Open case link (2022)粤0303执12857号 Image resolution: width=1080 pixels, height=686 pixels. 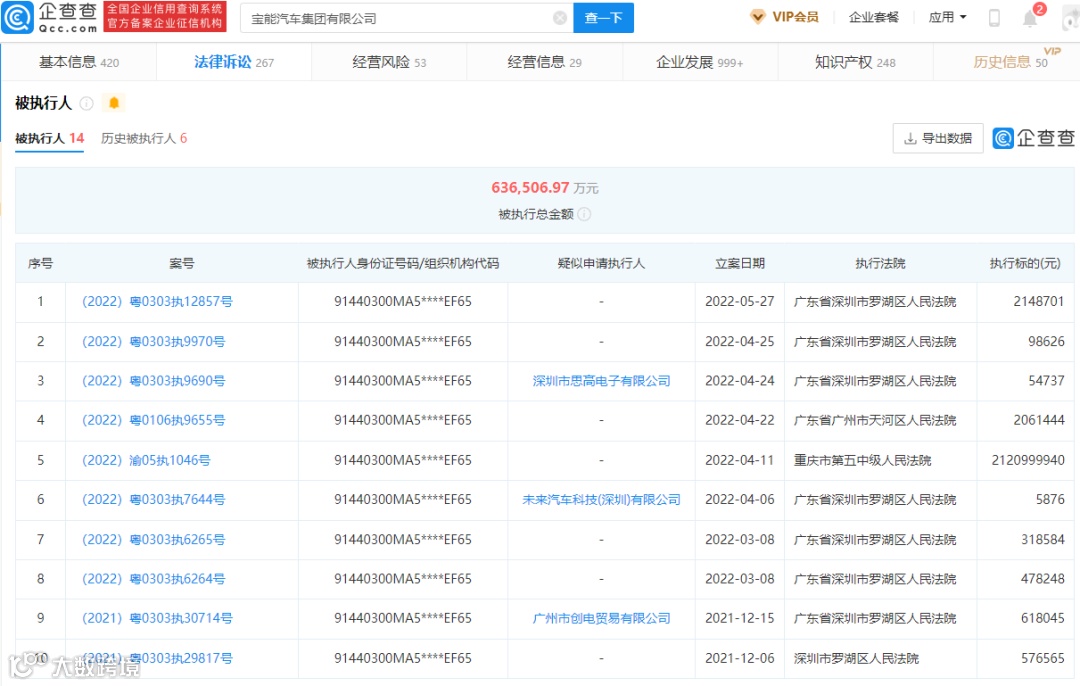157,302
